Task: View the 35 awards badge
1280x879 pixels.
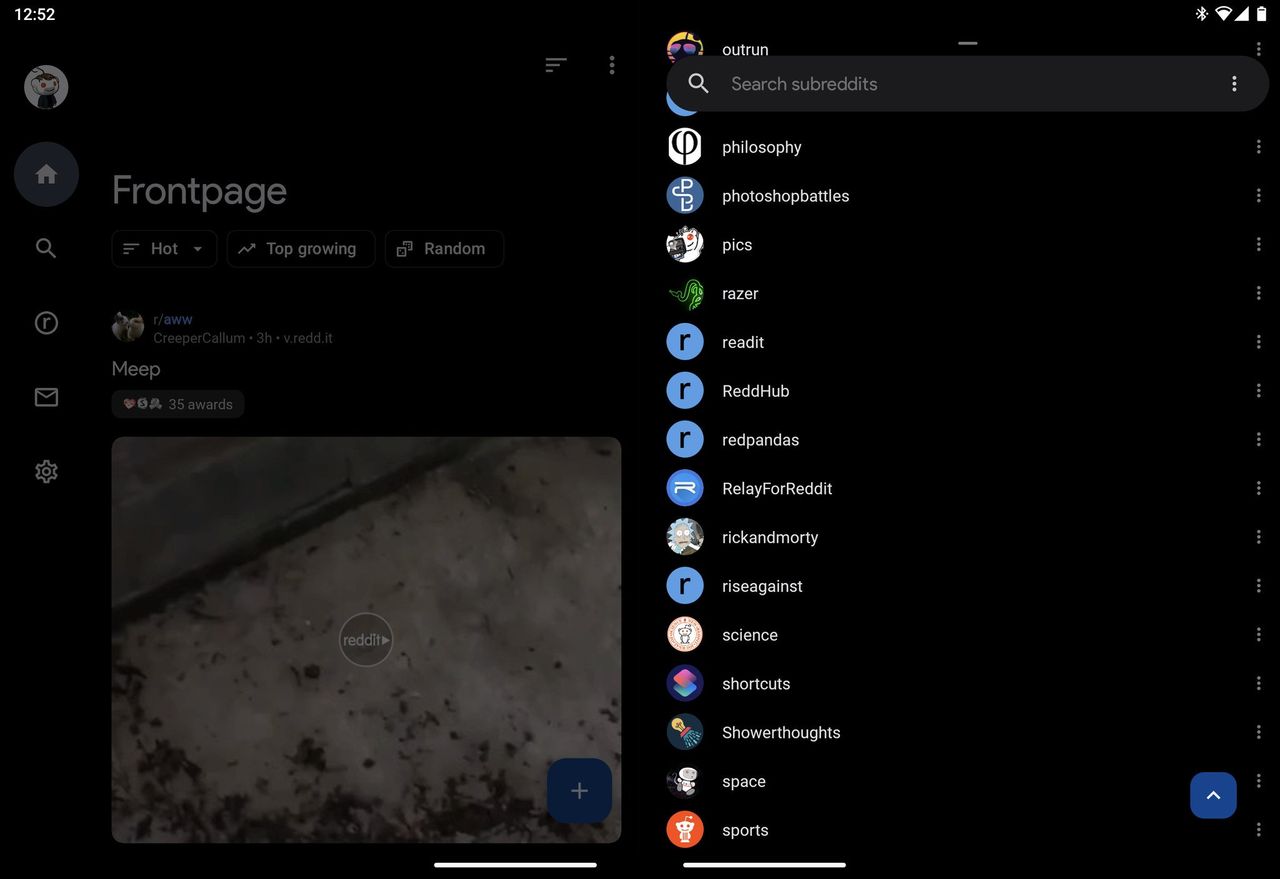Action: tap(178, 404)
